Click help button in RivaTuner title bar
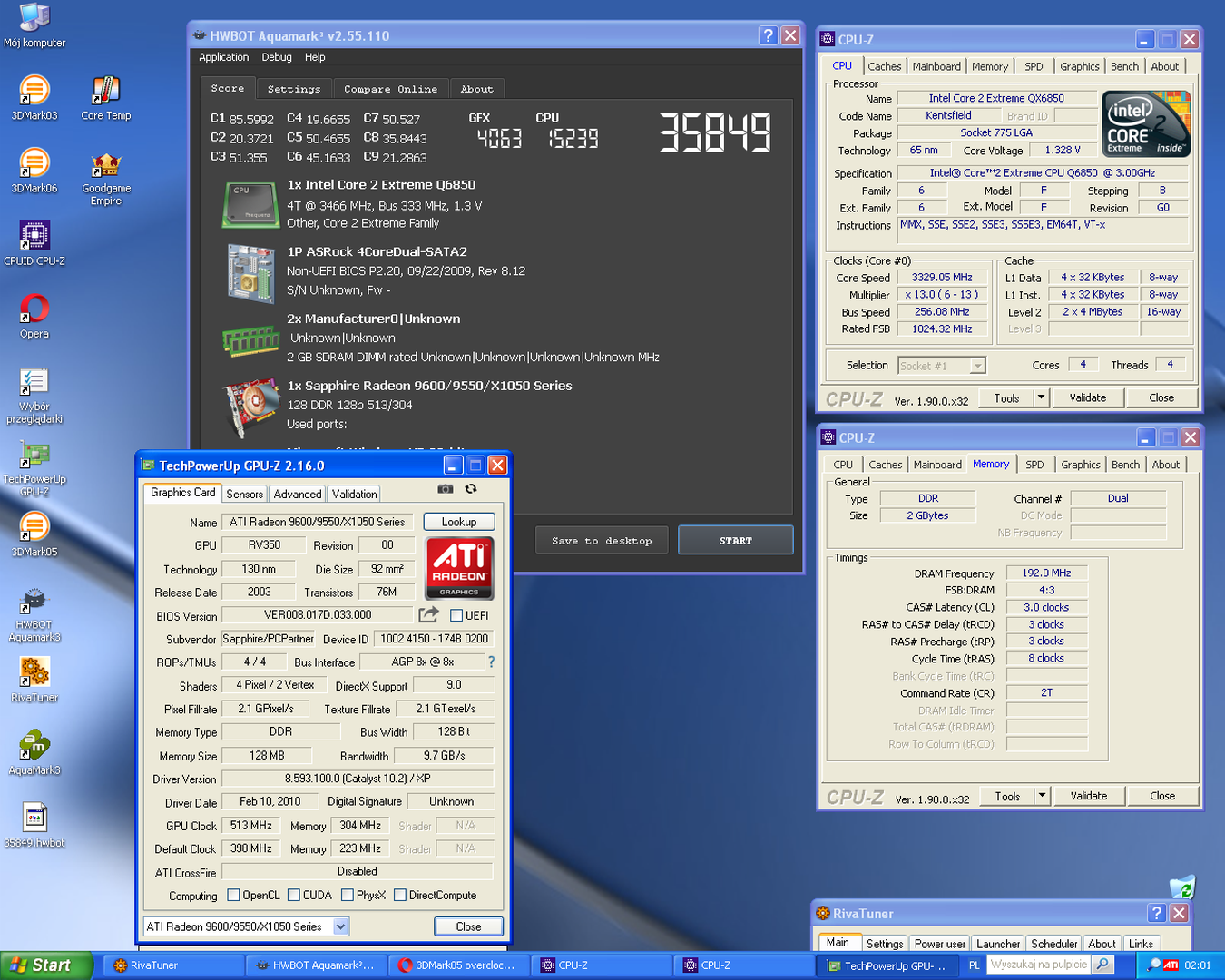This screenshot has height=980, width=1225. click(x=1157, y=913)
